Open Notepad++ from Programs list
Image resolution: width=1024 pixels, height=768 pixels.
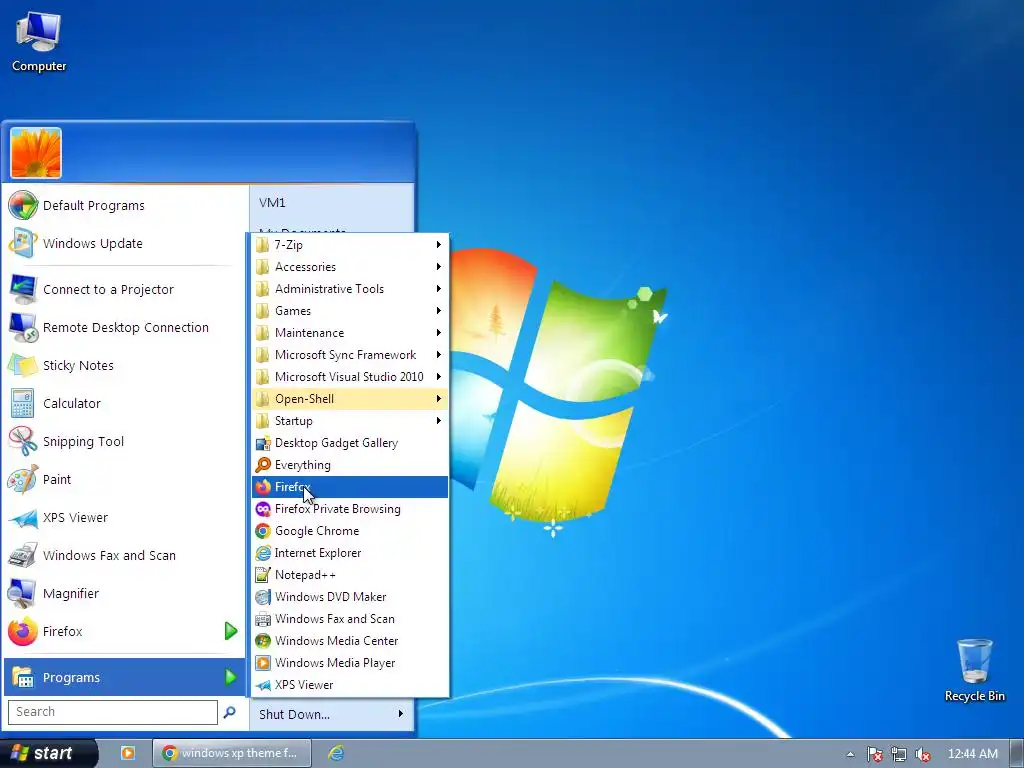point(350,575)
